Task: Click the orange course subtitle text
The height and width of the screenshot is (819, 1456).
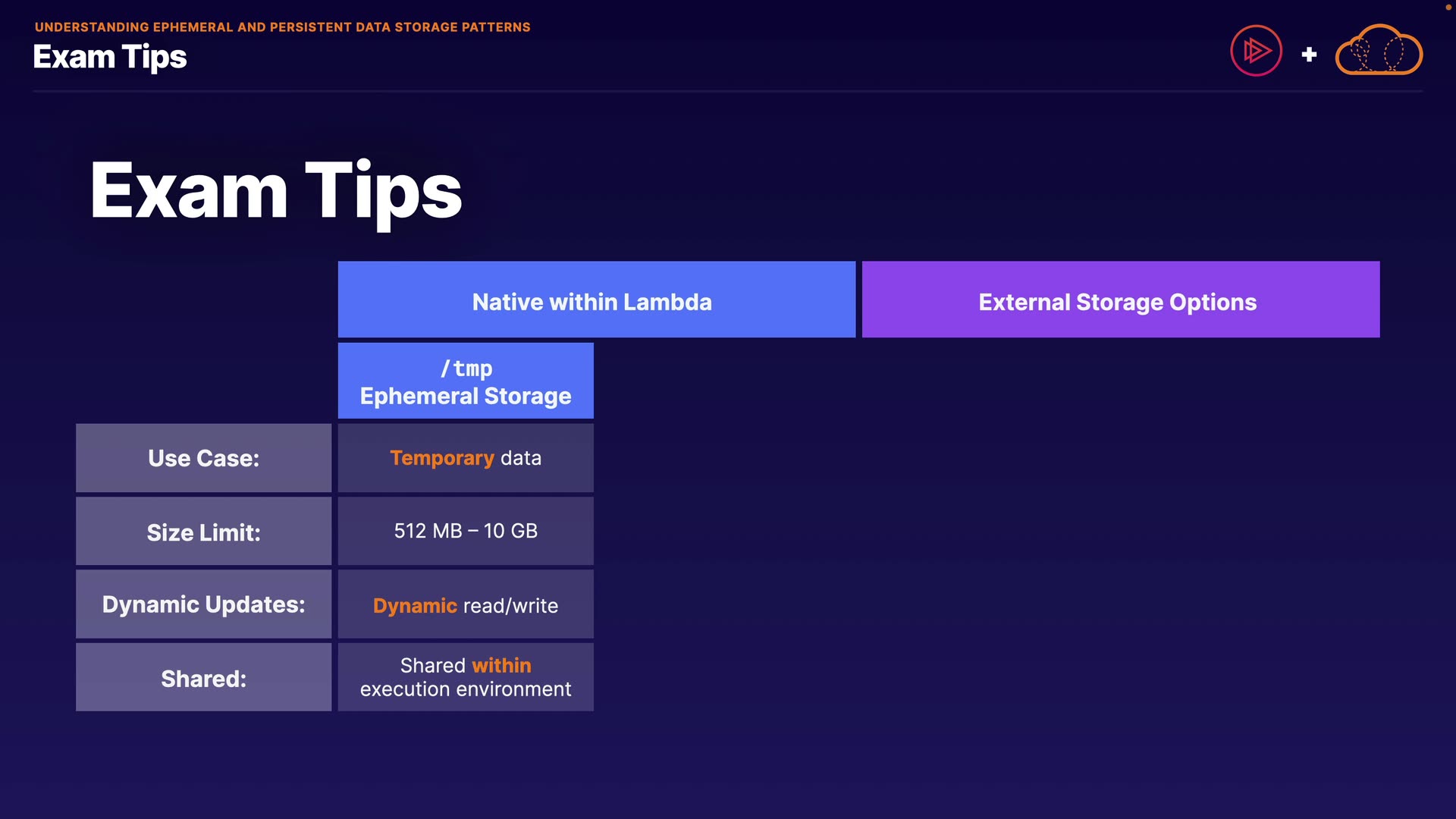Action: 282,27
